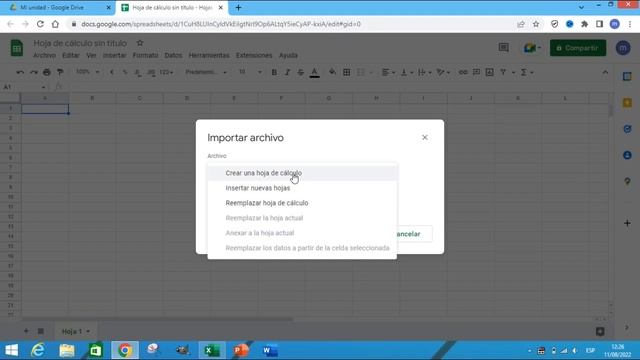
Task: Click the insert comment icon
Action: click(476, 72)
